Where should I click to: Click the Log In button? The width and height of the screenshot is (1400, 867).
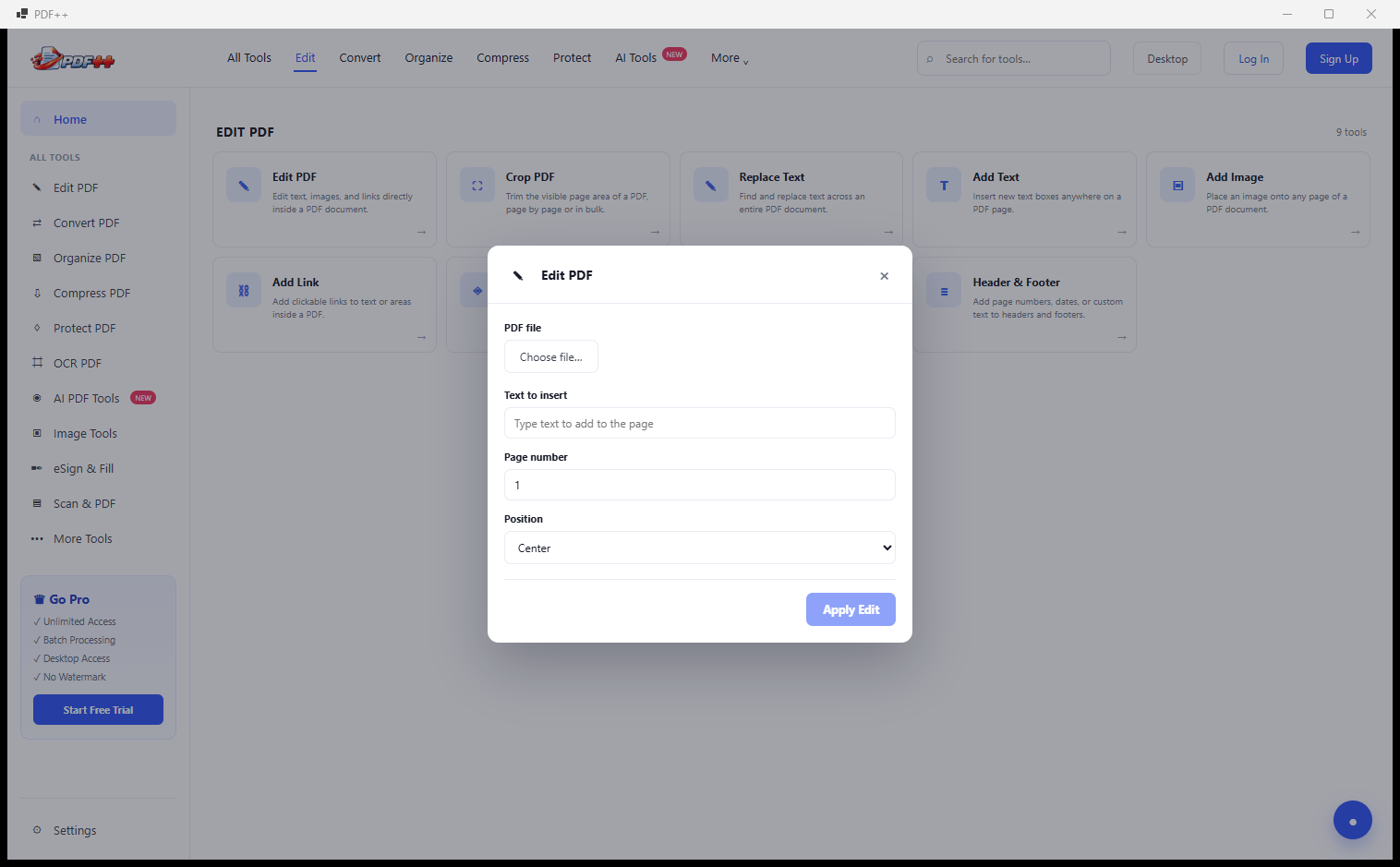pos(1253,58)
